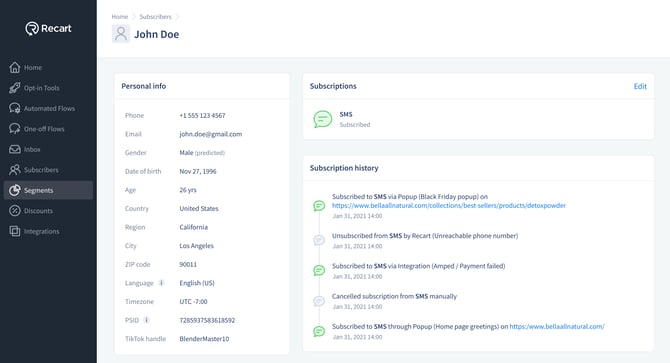Click the Unsubscribed from SMS by Recart entry
This screenshot has width=670, height=363.
click(x=425, y=235)
